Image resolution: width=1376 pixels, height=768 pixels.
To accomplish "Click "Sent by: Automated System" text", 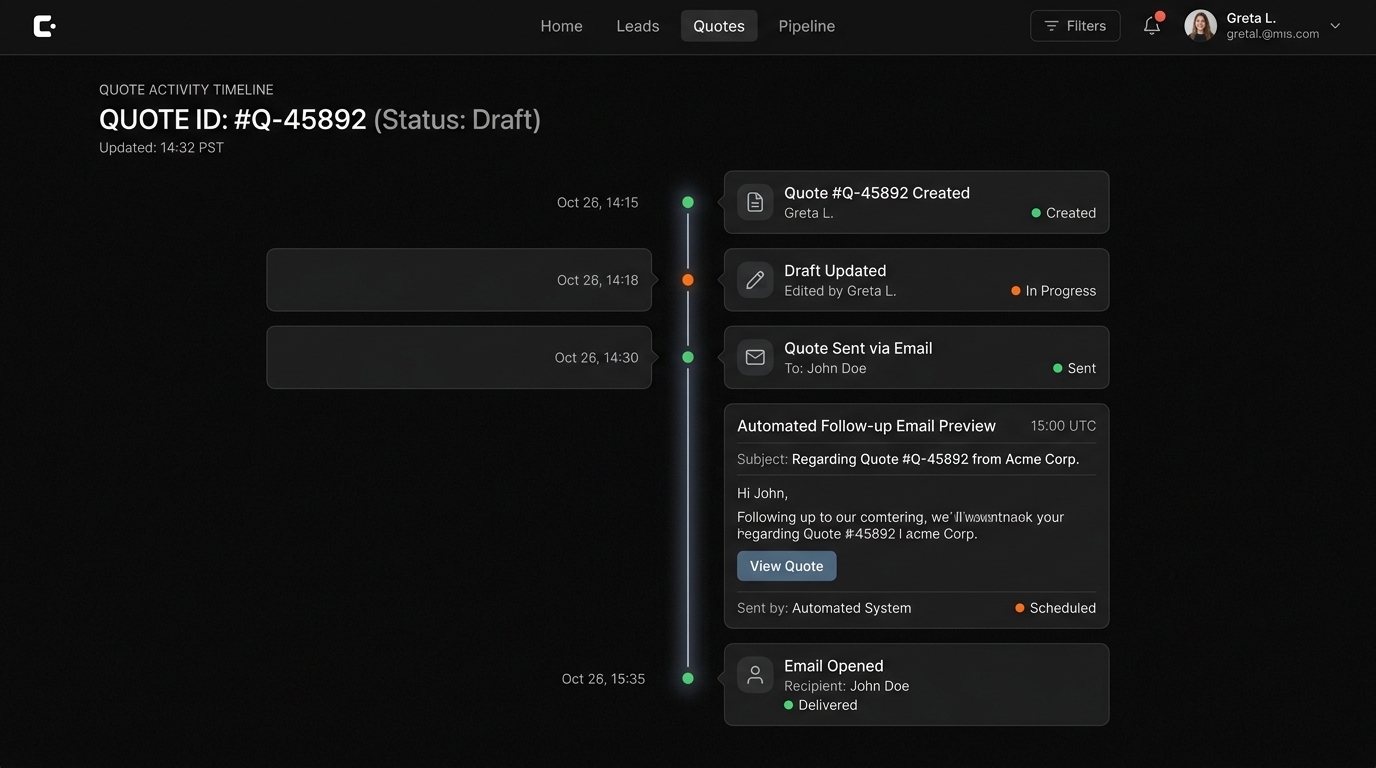I will point(824,608).
